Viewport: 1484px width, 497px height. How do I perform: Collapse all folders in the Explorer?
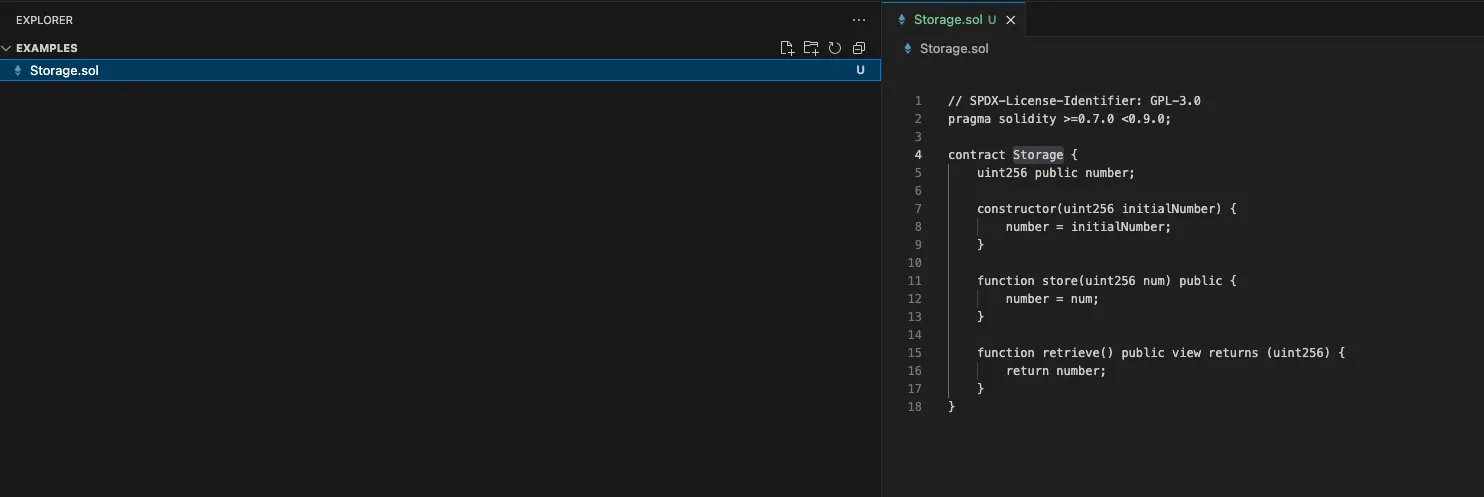click(858, 48)
